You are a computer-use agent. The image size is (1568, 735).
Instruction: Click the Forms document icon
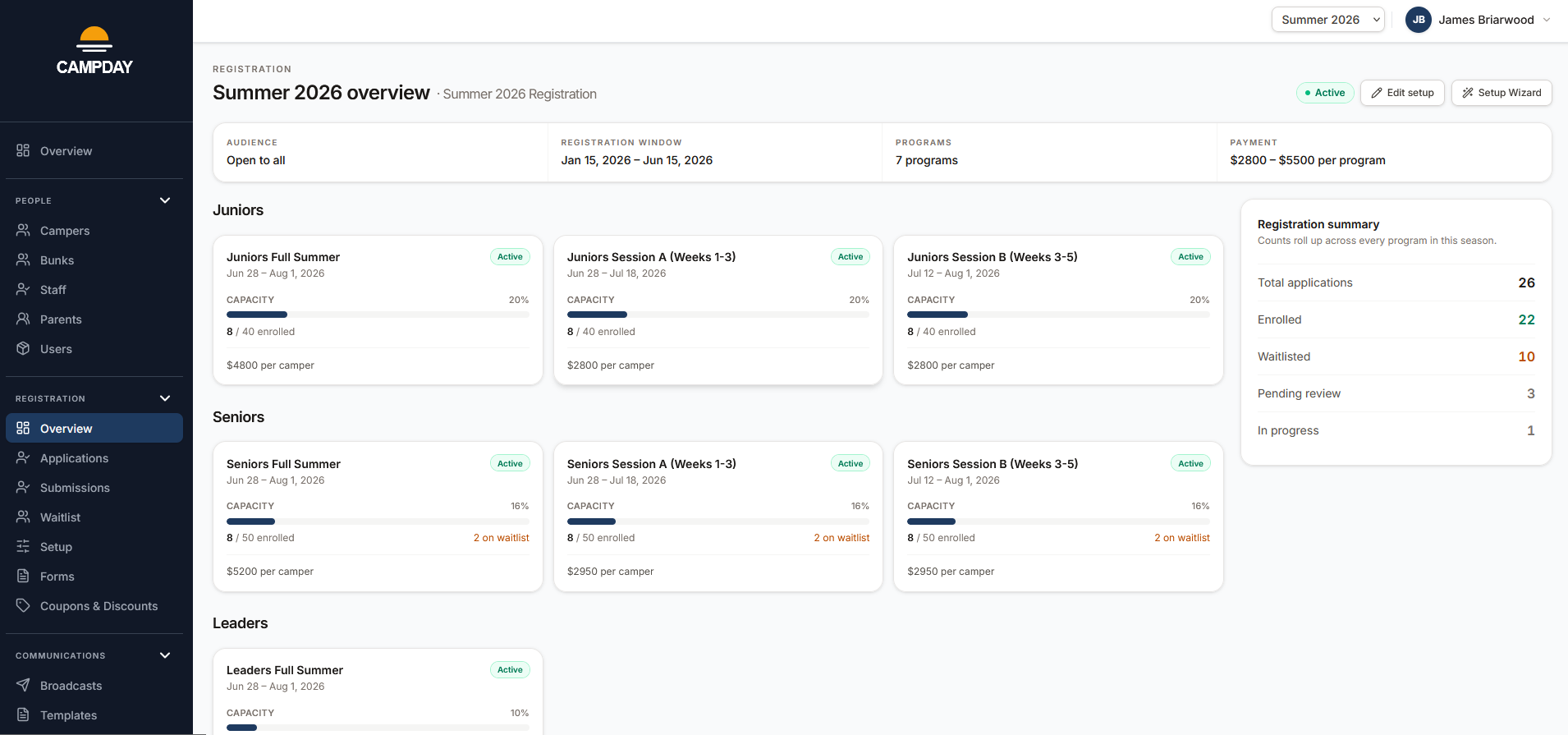[23, 576]
